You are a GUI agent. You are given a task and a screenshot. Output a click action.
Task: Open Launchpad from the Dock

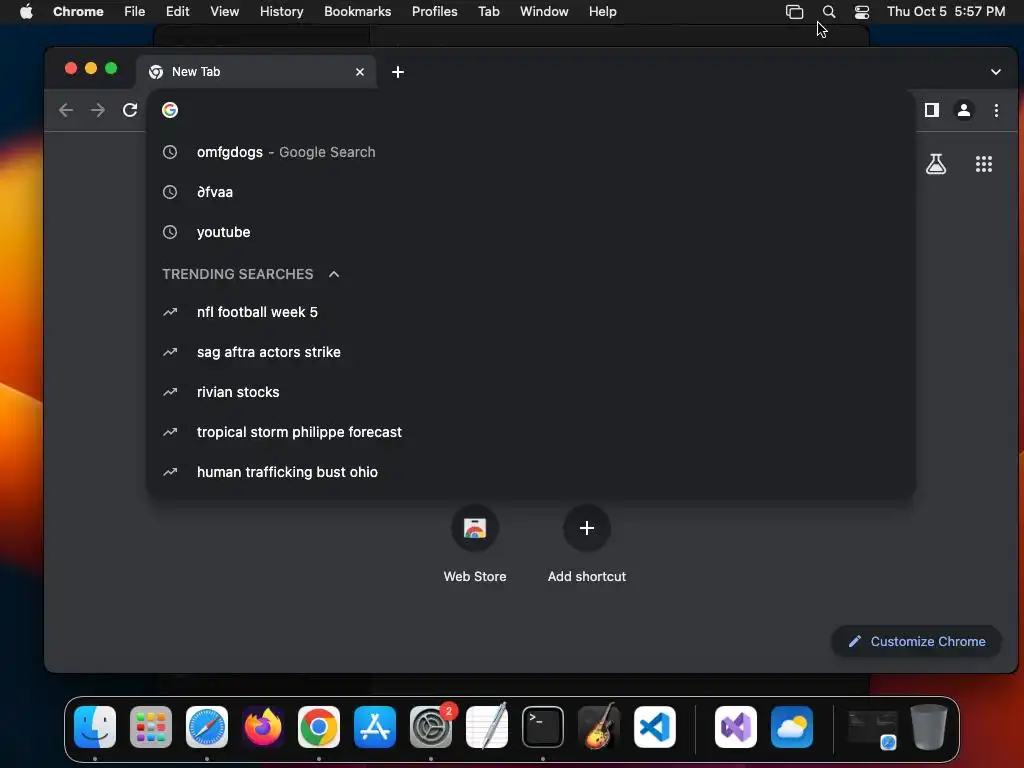(x=151, y=727)
